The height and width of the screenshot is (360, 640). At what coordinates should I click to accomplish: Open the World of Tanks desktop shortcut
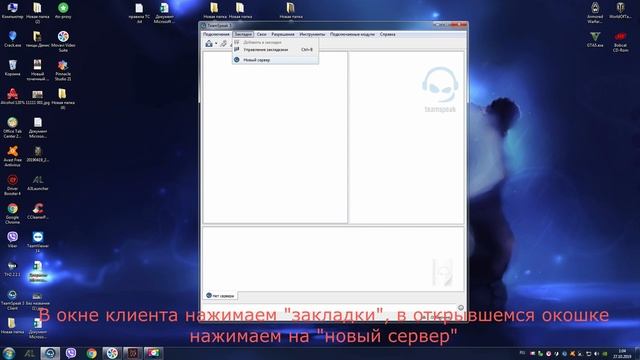620,11
